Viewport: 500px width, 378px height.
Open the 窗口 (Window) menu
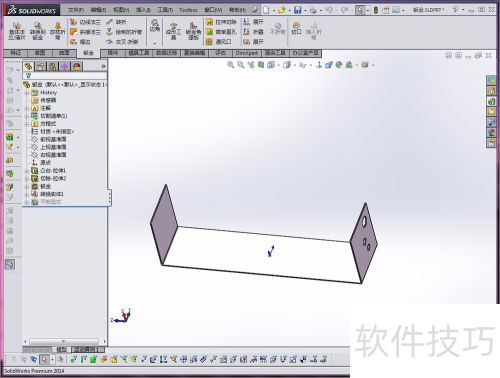pos(213,10)
